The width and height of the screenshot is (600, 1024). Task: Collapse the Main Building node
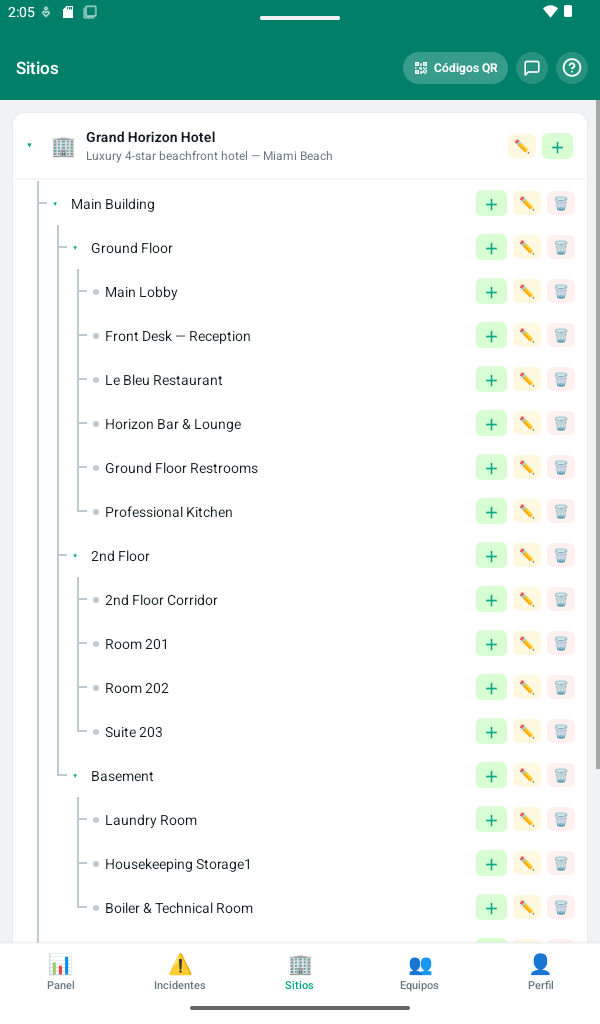pos(55,204)
